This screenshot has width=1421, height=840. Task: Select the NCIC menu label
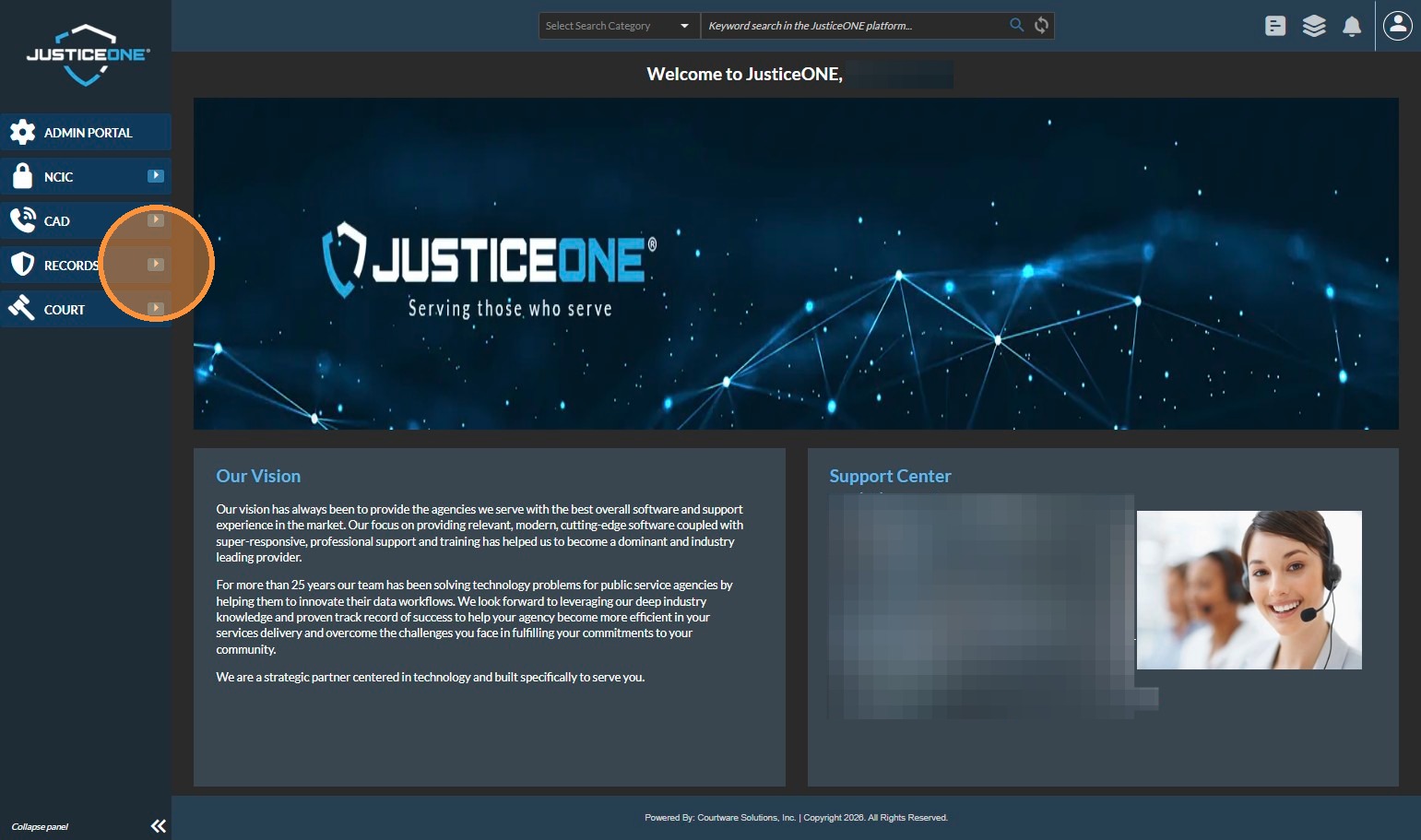58,177
